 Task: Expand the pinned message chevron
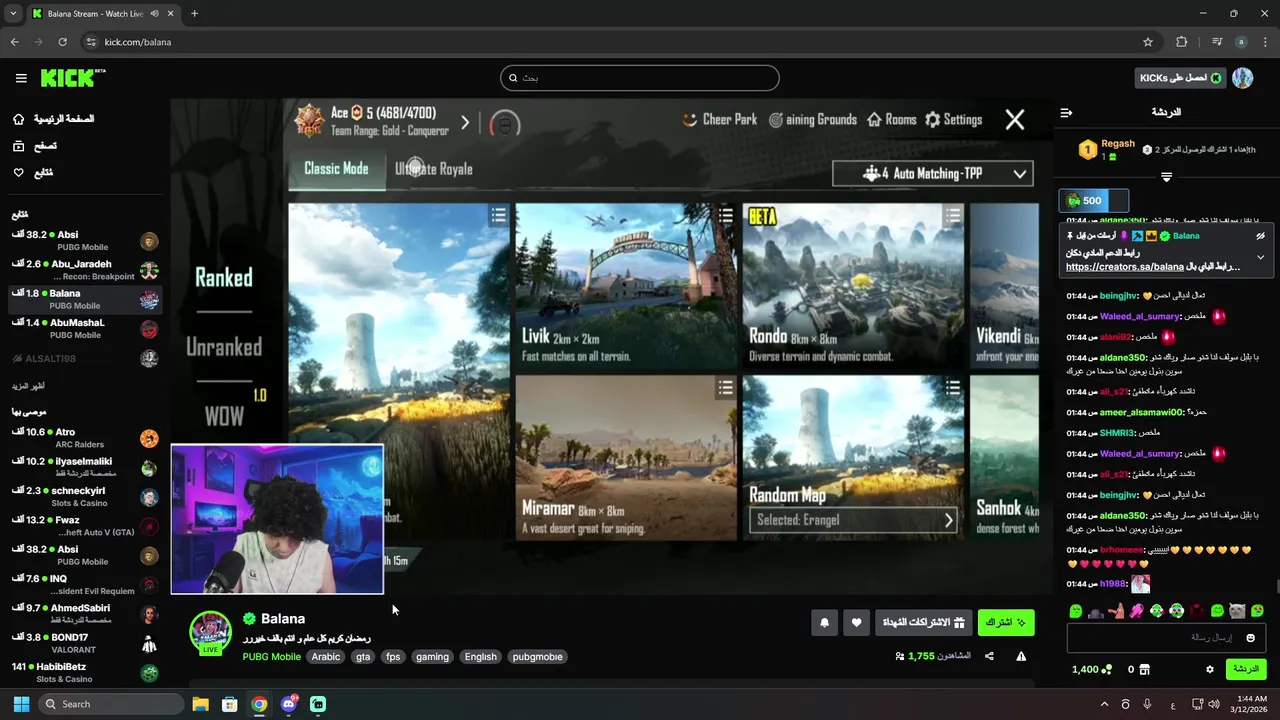pos(1260,257)
